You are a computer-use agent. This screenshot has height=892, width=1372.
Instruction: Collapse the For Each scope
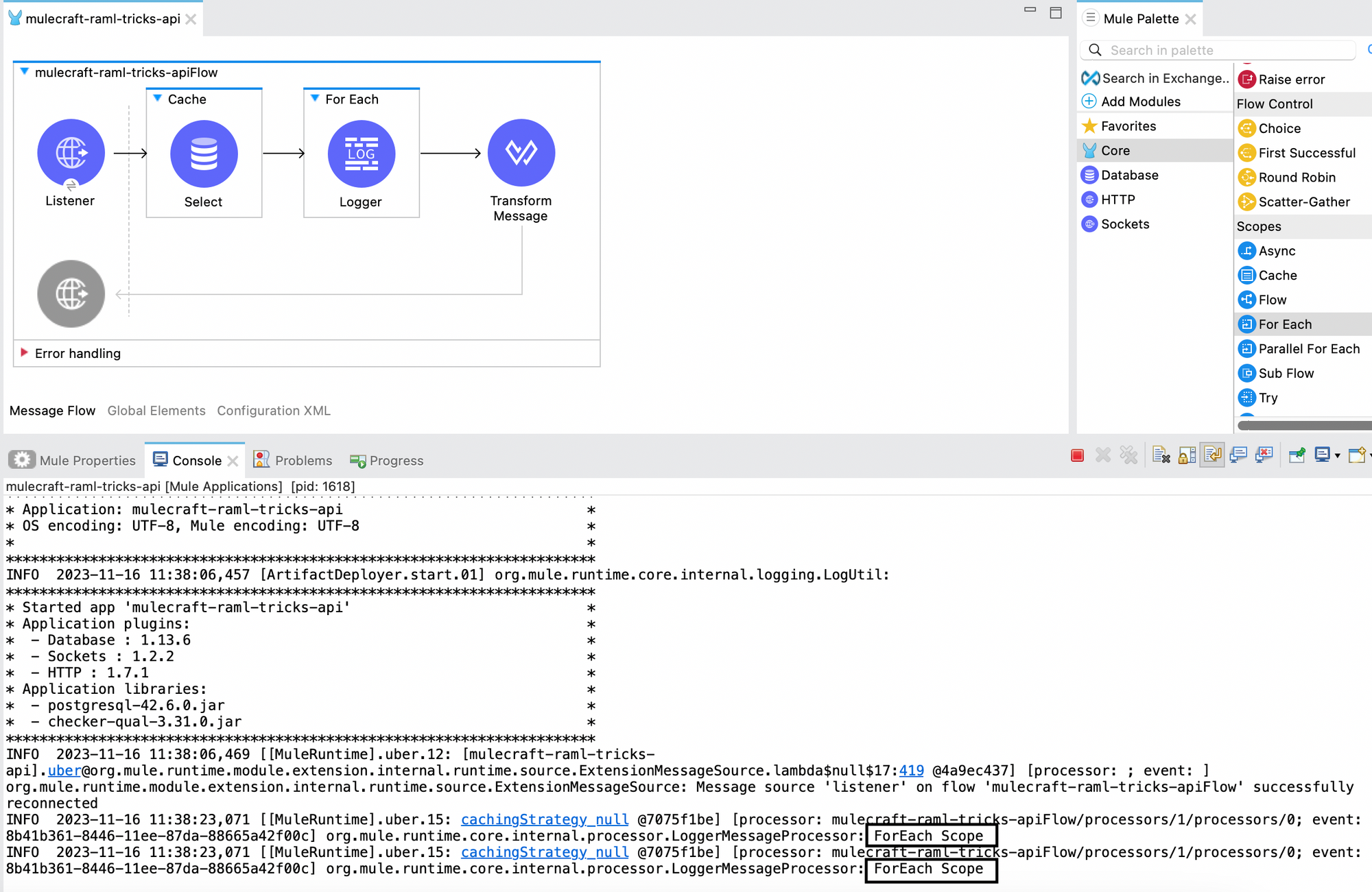click(315, 99)
